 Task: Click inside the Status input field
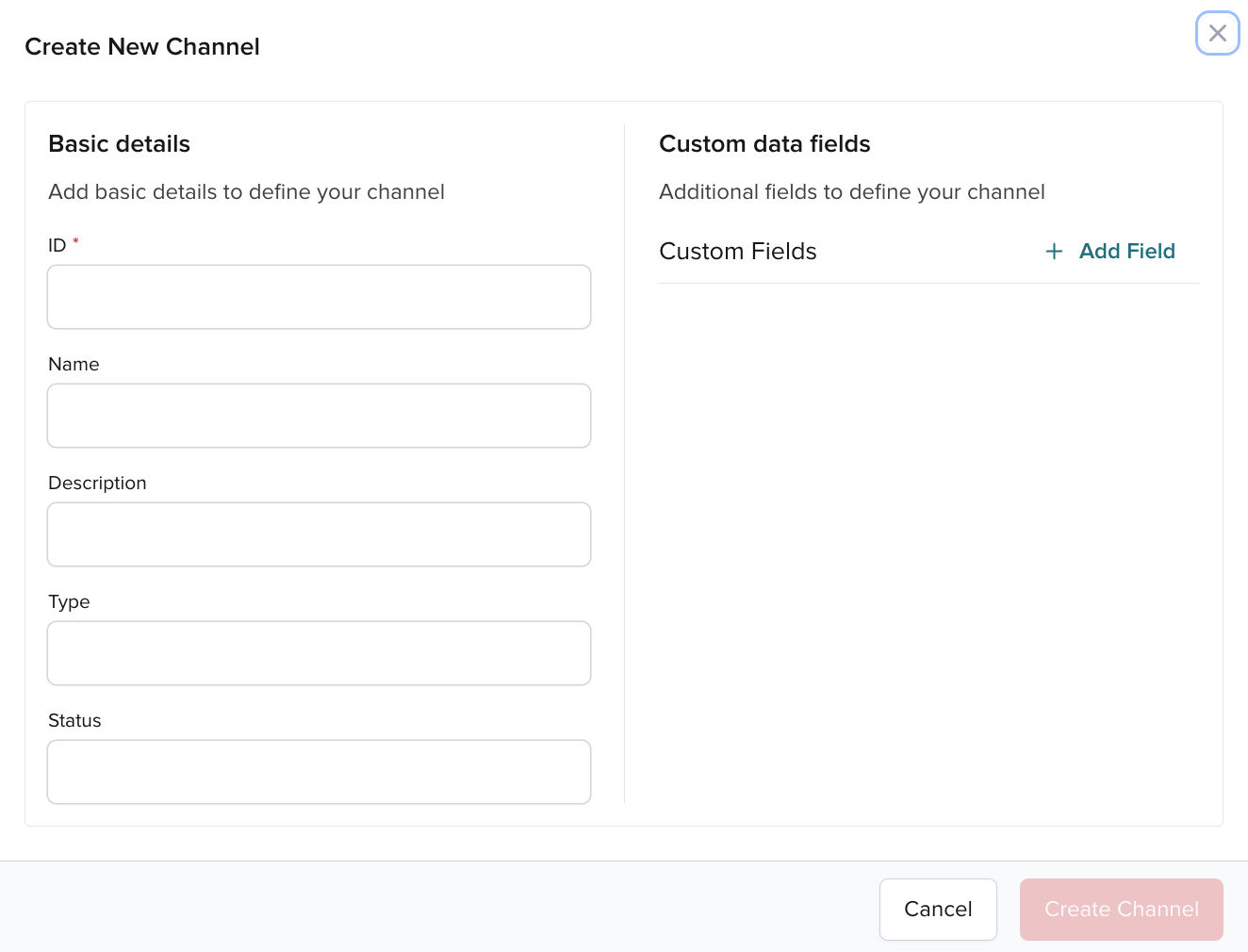coord(319,771)
